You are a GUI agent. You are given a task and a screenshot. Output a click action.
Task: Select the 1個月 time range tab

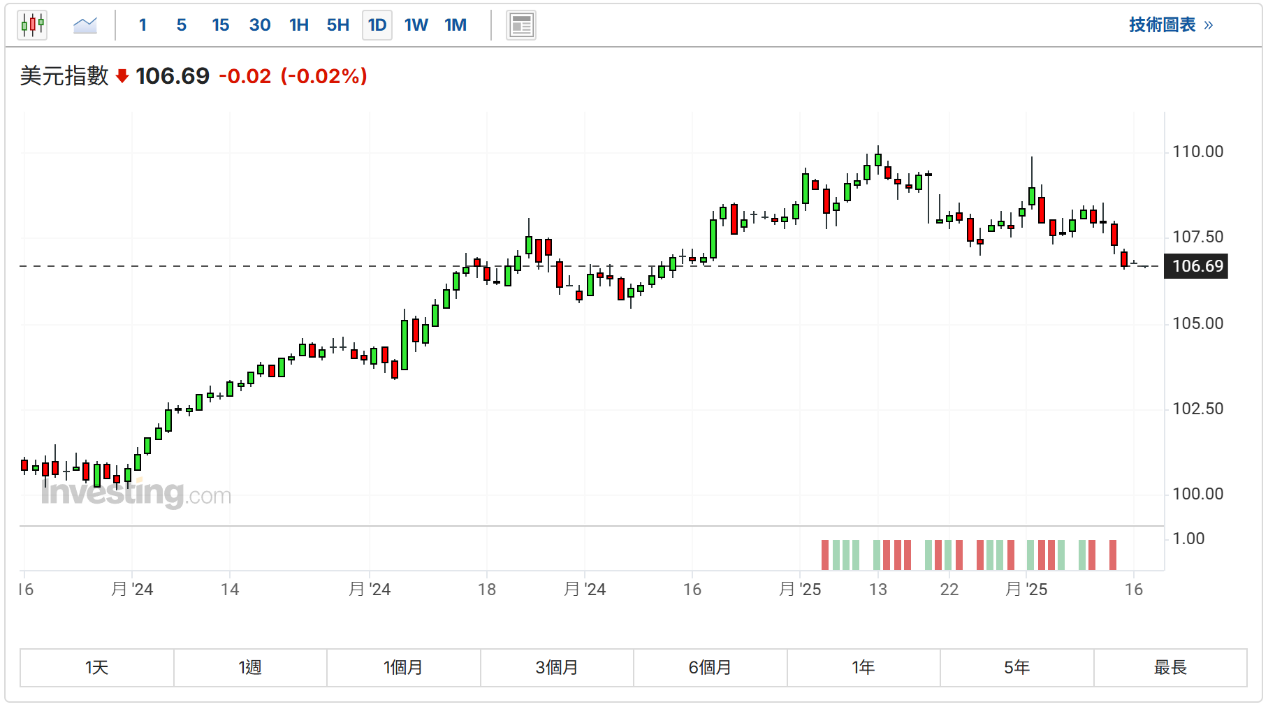(403, 667)
